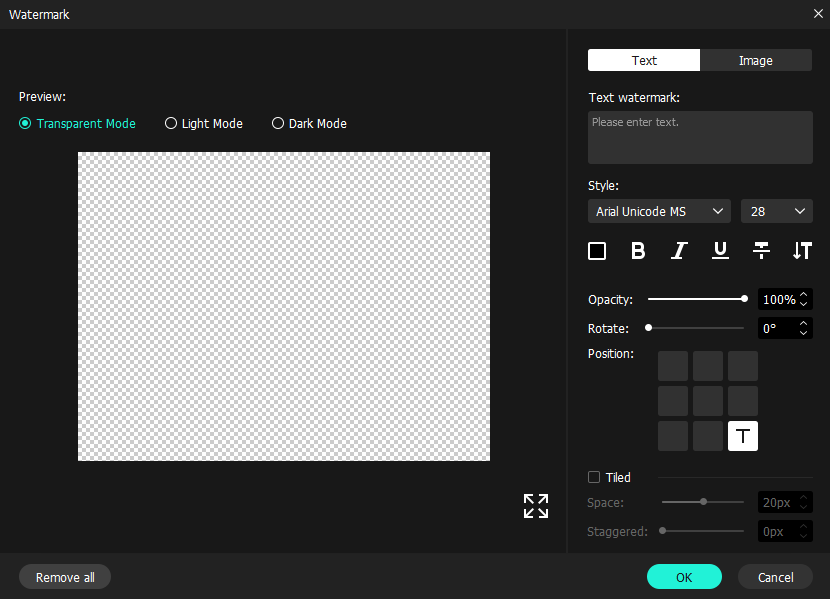
Task: Set watermark position to top-right
Action: [x=743, y=366]
